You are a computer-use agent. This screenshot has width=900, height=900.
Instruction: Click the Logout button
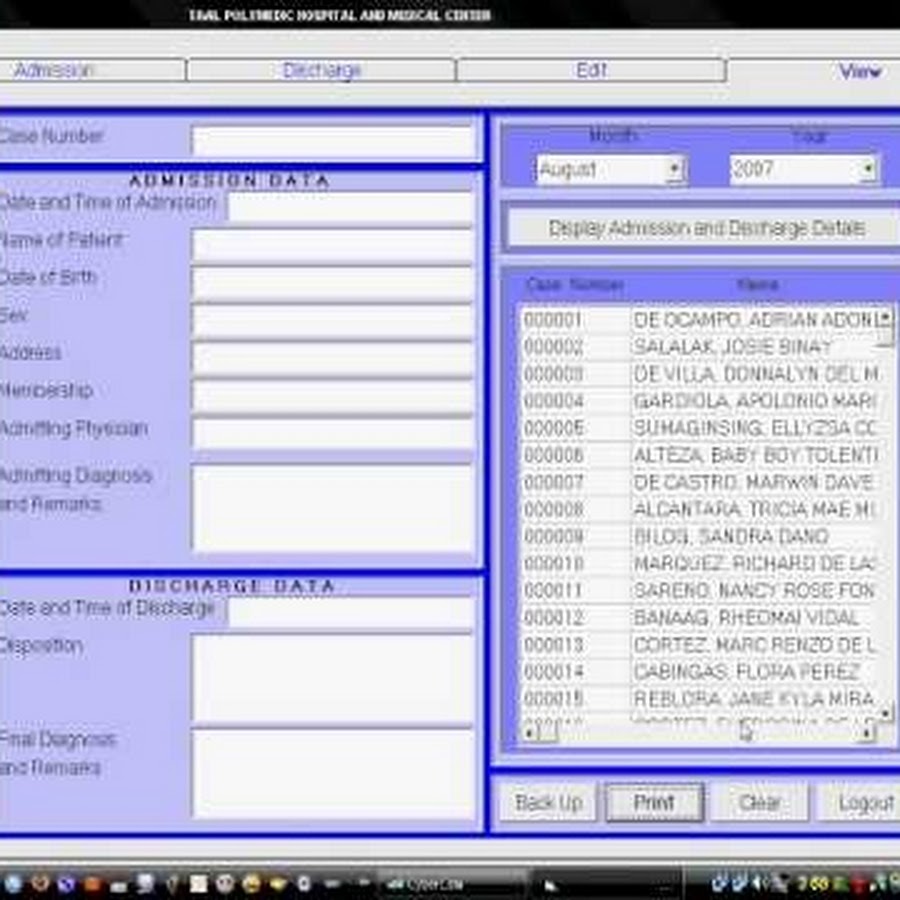862,802
